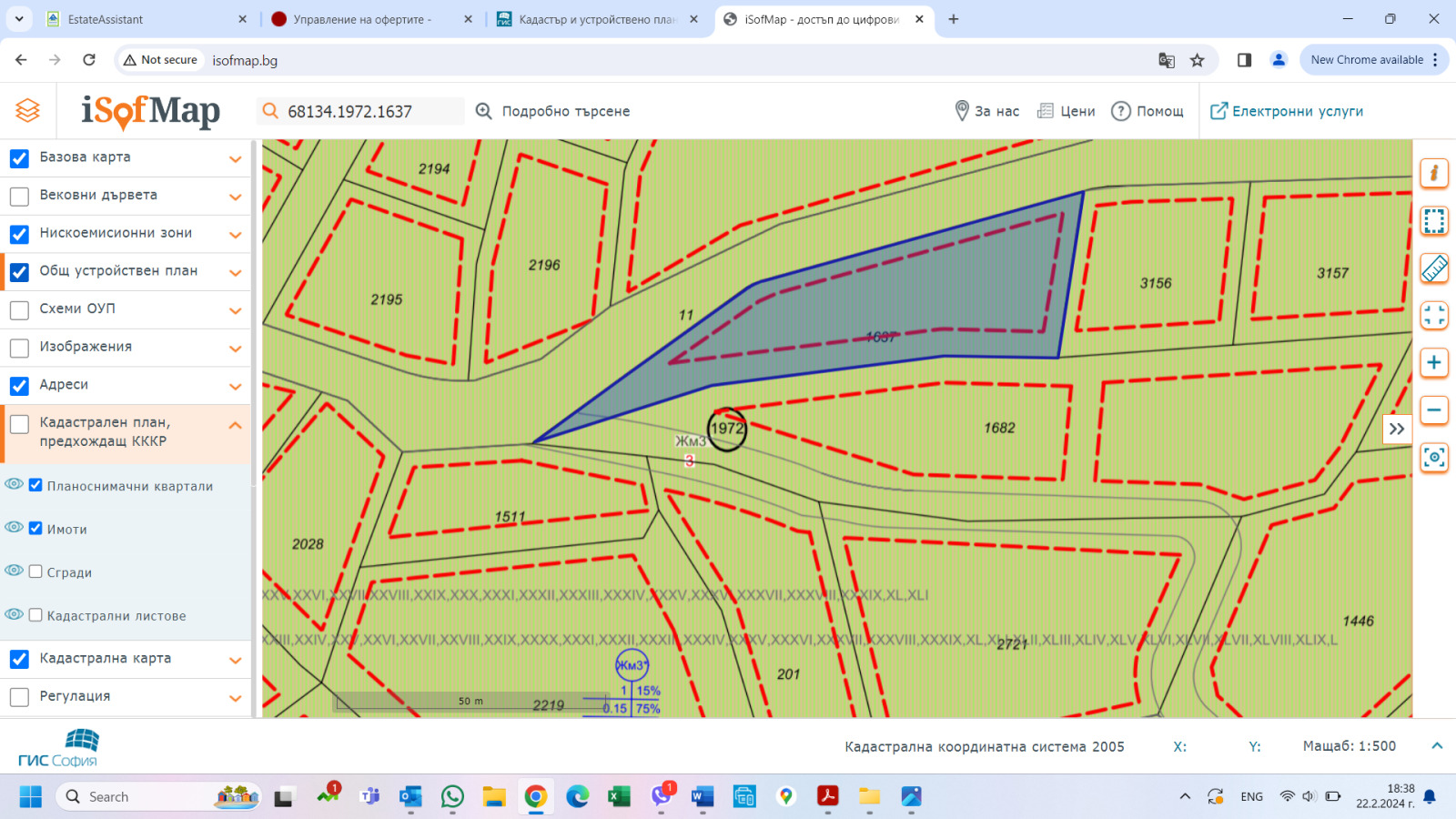
Task: Click the full extent zoom icon
Action: [1434, 316]
